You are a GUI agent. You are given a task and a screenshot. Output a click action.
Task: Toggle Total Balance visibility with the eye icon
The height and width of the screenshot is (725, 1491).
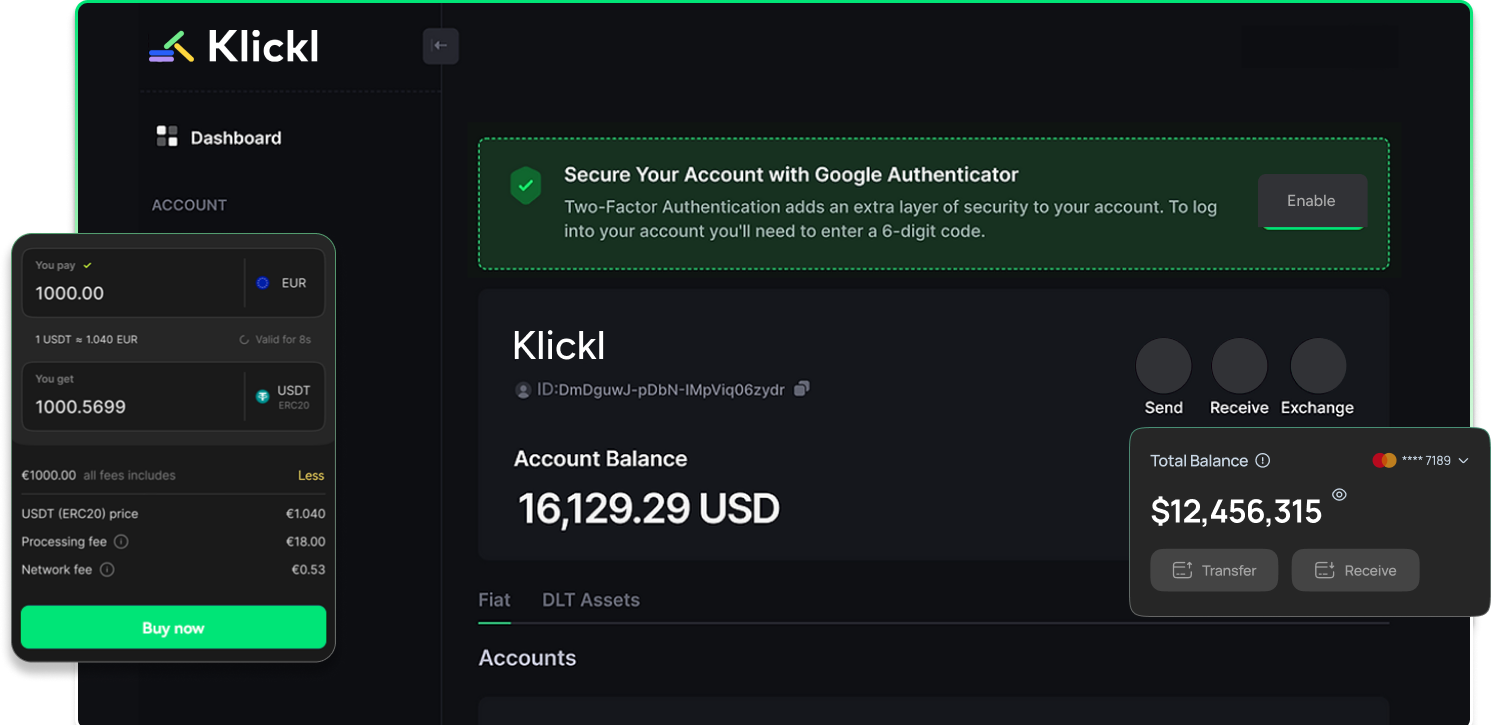1339,494
